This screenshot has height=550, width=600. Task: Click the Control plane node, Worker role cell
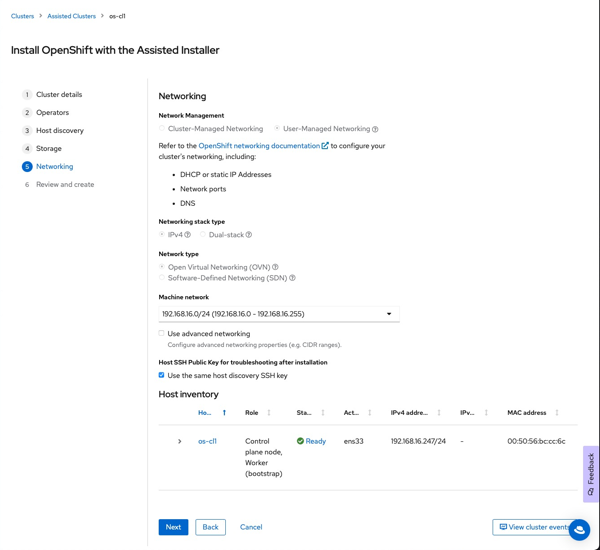[264, 457]
